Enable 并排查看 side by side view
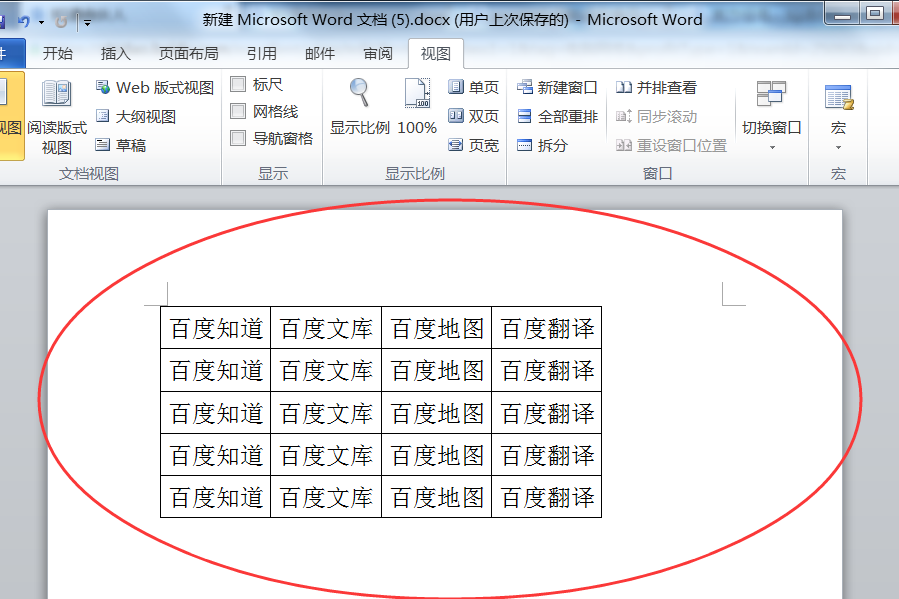 pyautogui.click(x=656, y=87)
